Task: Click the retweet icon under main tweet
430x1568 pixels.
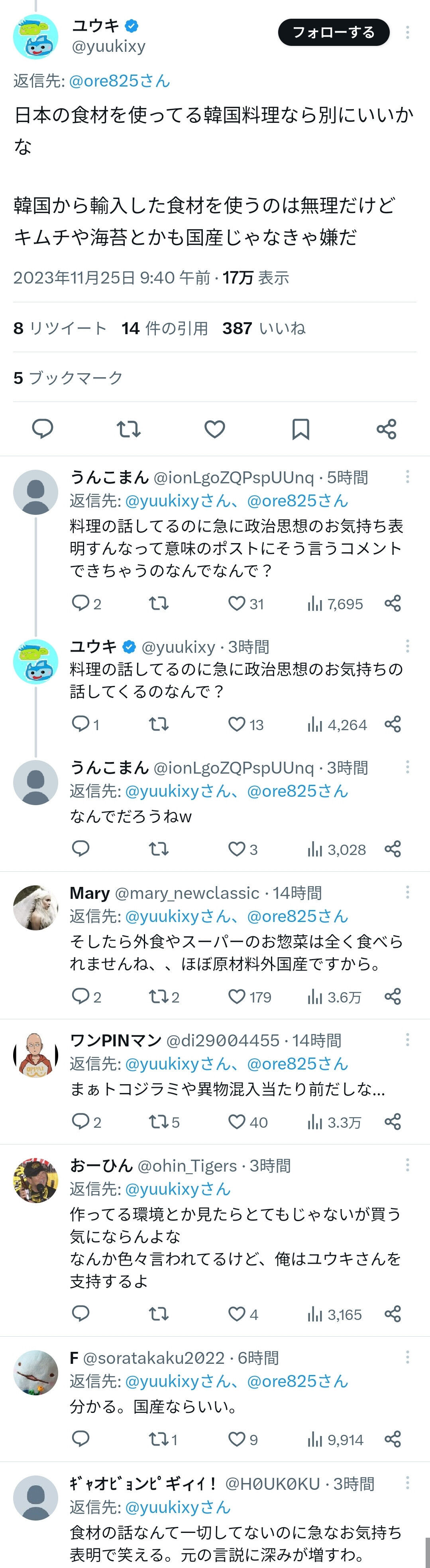Action: [129, 429]
